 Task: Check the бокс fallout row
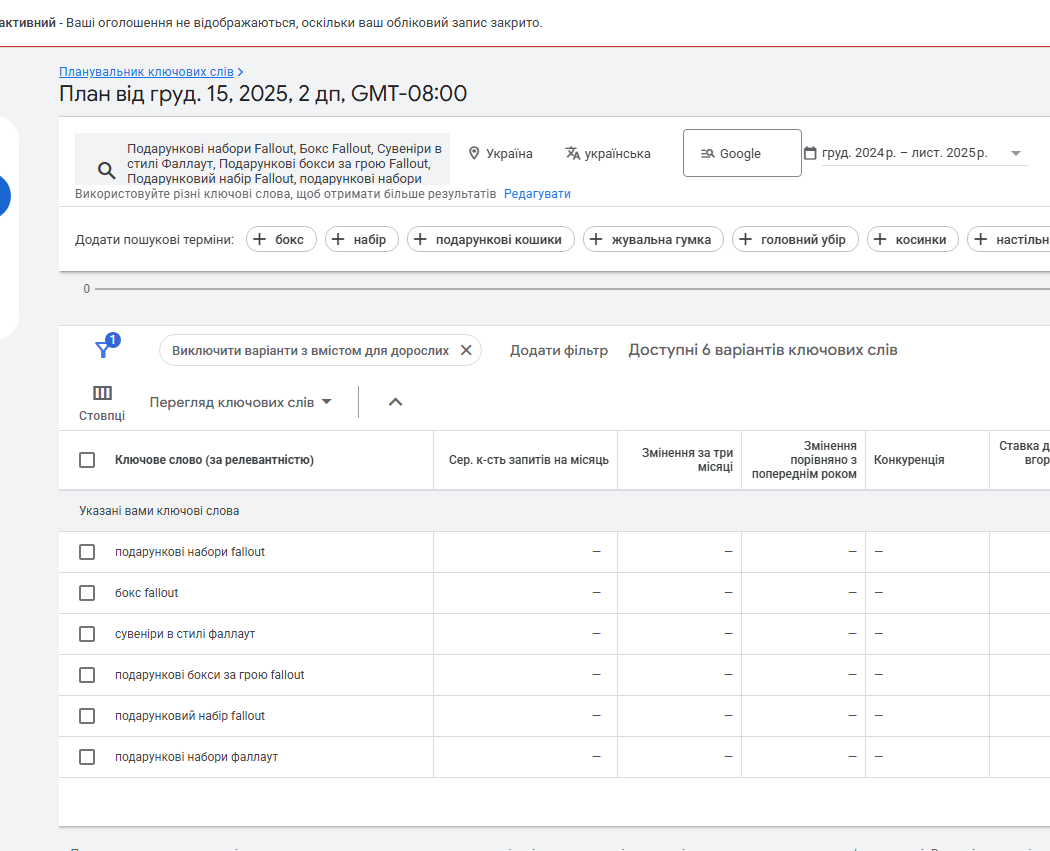point(87,593)
